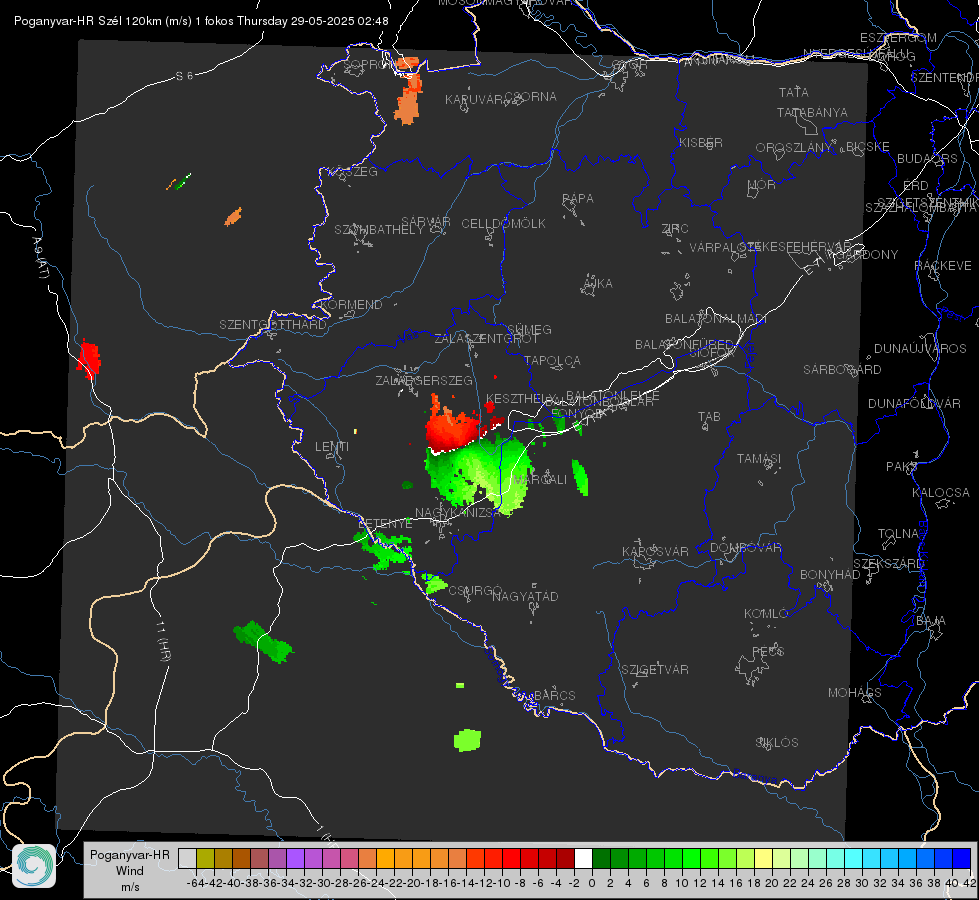979x900 pixels.
Task: Click the bright red swatch between -10 and -8
Action: point(511,858)
